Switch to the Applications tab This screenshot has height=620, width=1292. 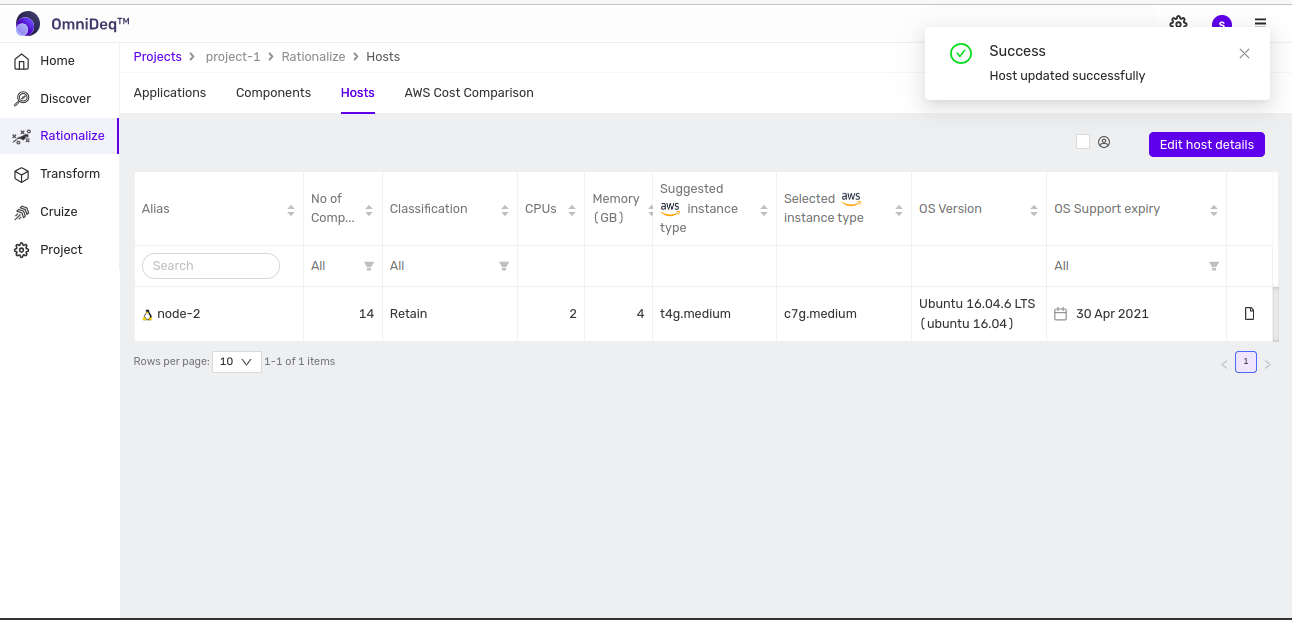pos(170,93)
